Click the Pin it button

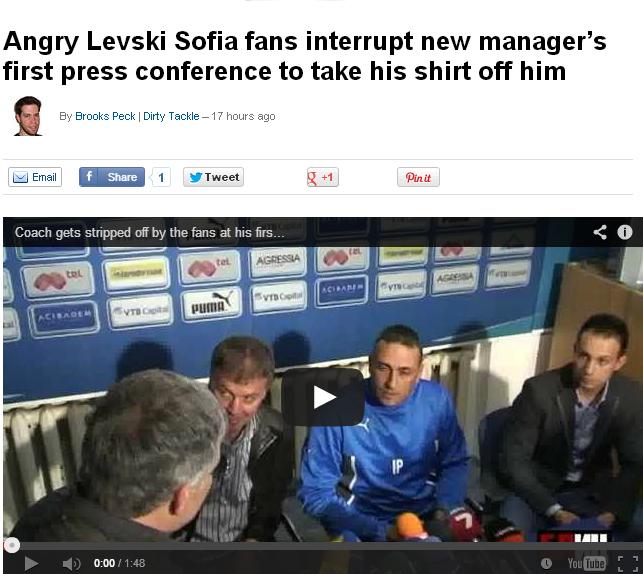coord(418,177)
